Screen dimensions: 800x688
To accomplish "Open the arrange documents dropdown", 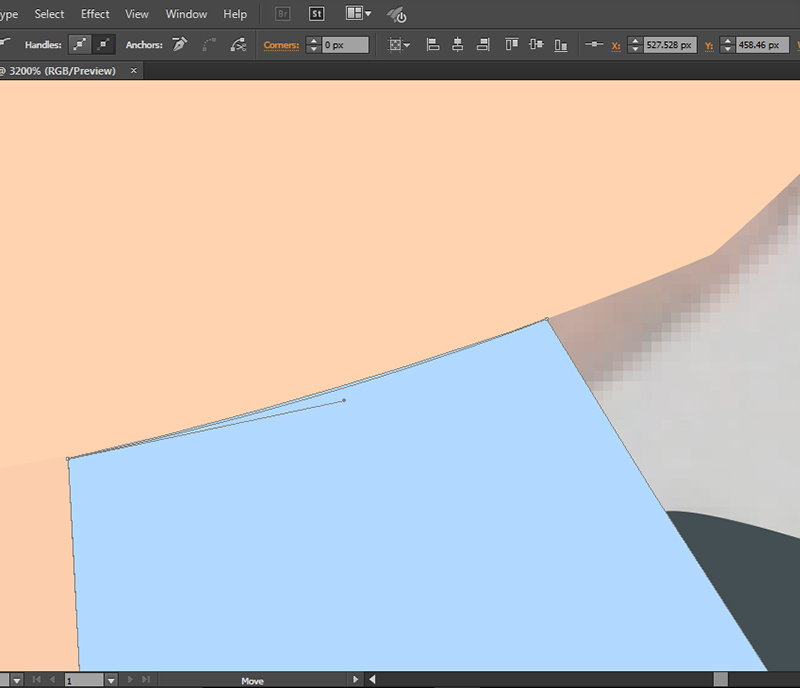I will [358, 14].
